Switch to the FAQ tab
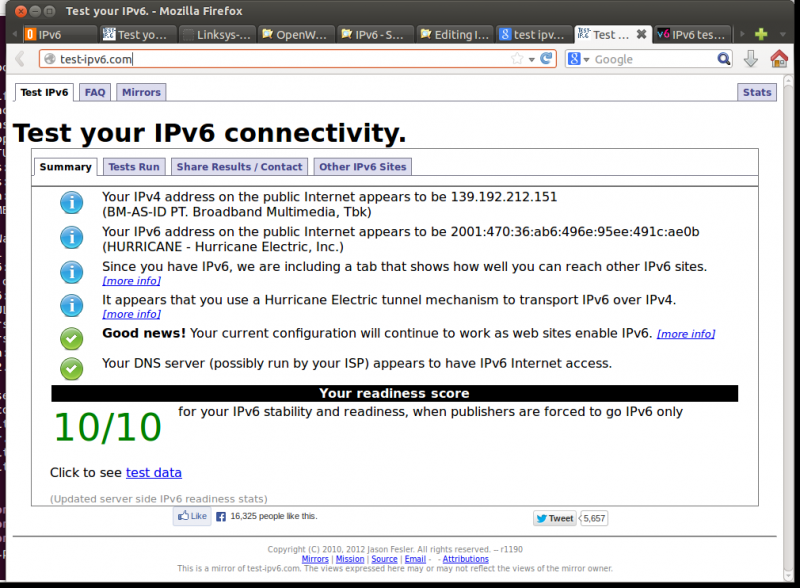This screenshot has height=588, width=800. [94, 92]
